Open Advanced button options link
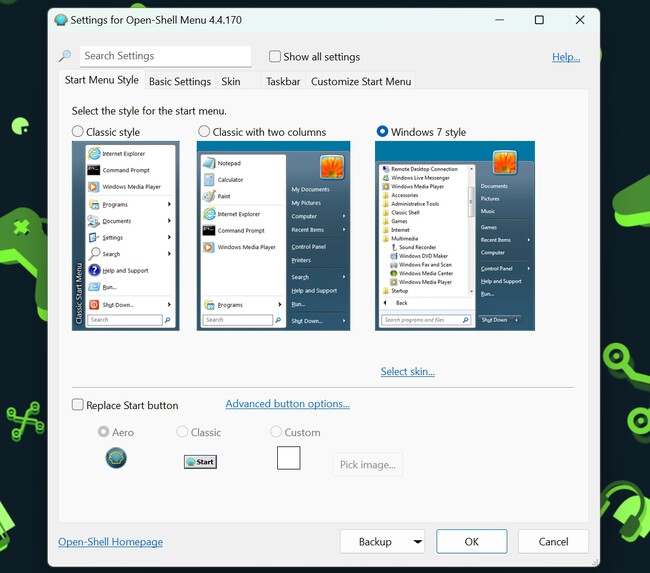Viewport: 650px width, 573px height. (x=287, y=404)
